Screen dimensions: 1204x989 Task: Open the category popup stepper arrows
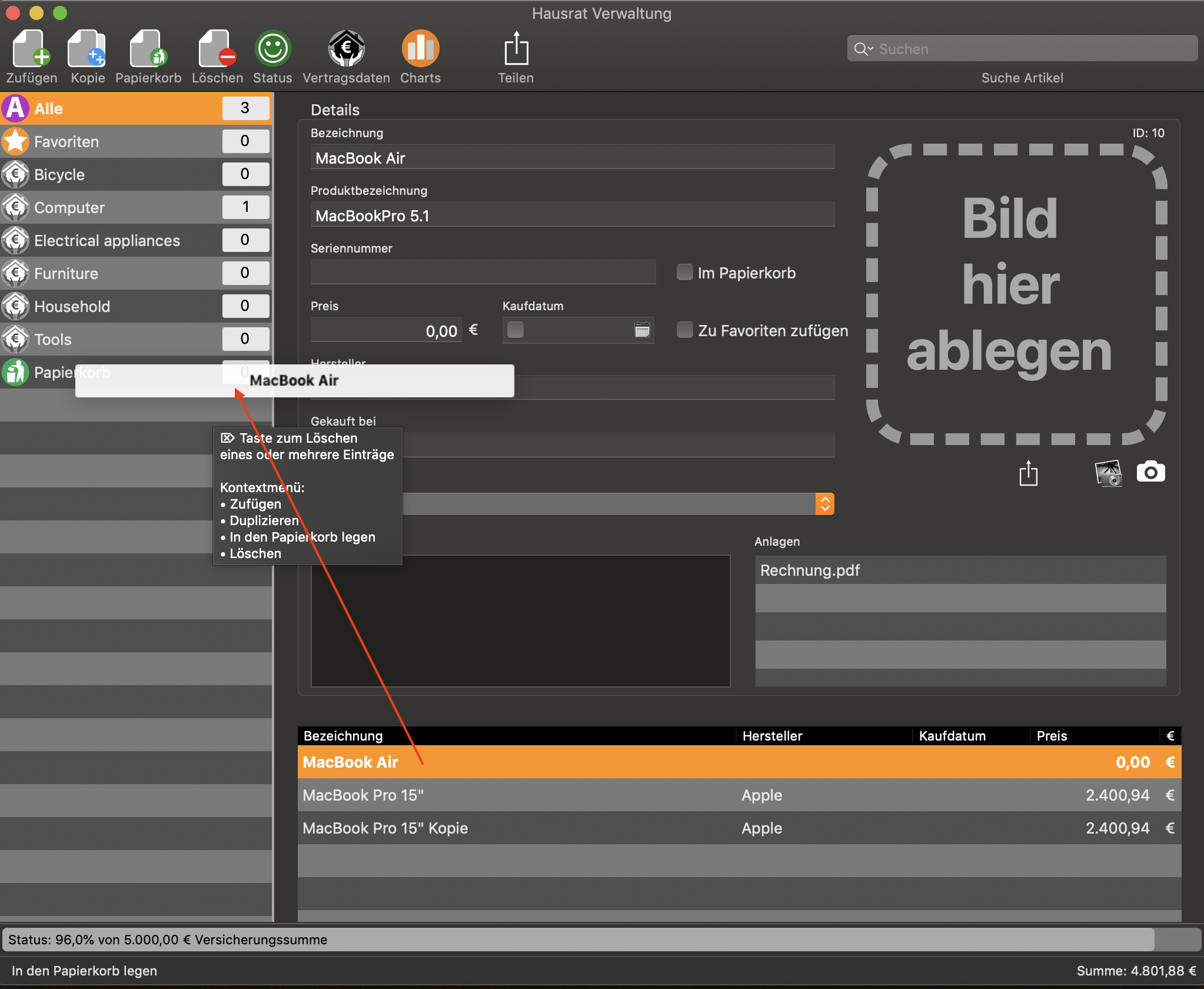click(824, 504)
